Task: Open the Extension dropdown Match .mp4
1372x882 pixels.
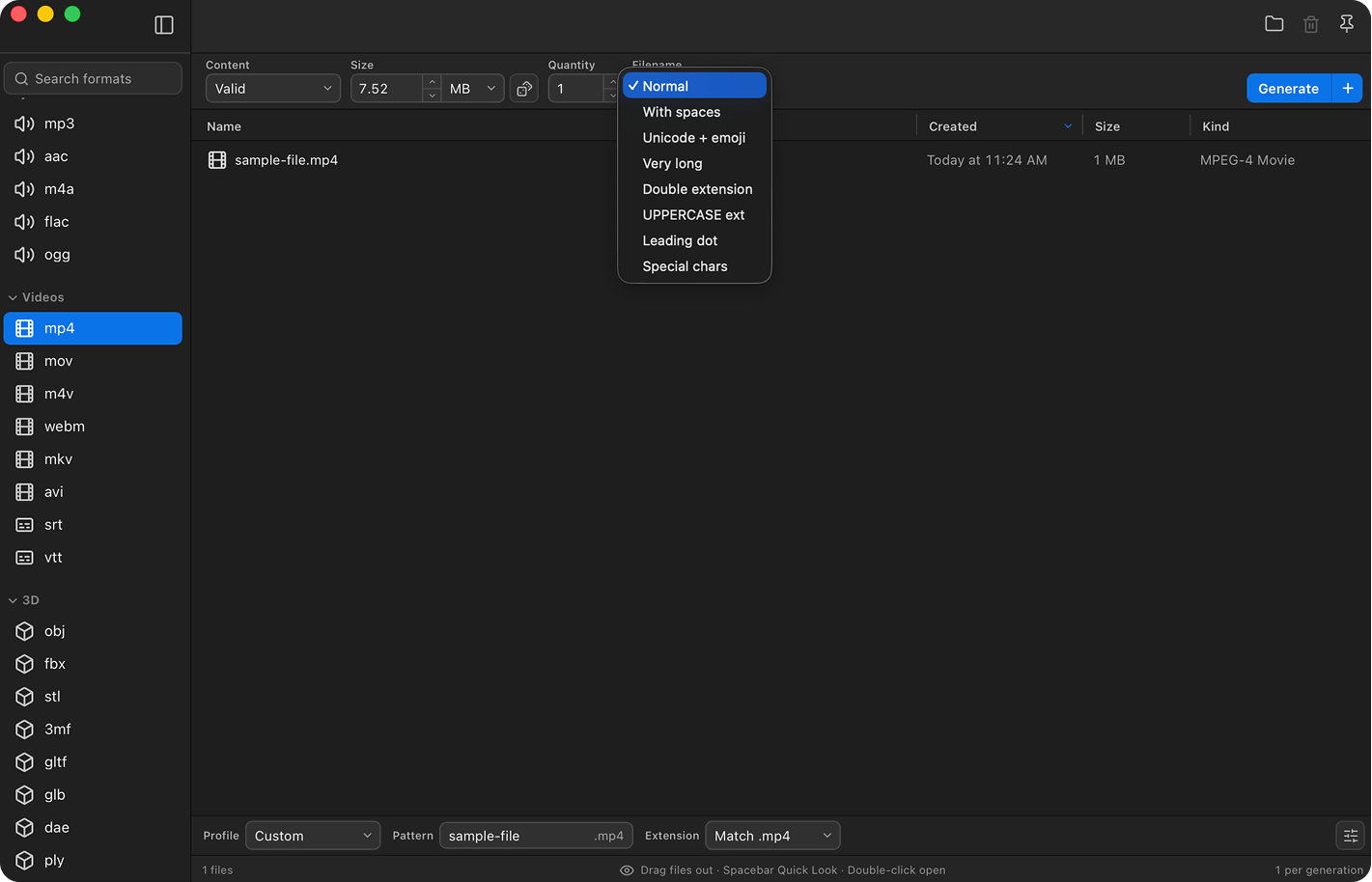Action: [x=772, y=836]
